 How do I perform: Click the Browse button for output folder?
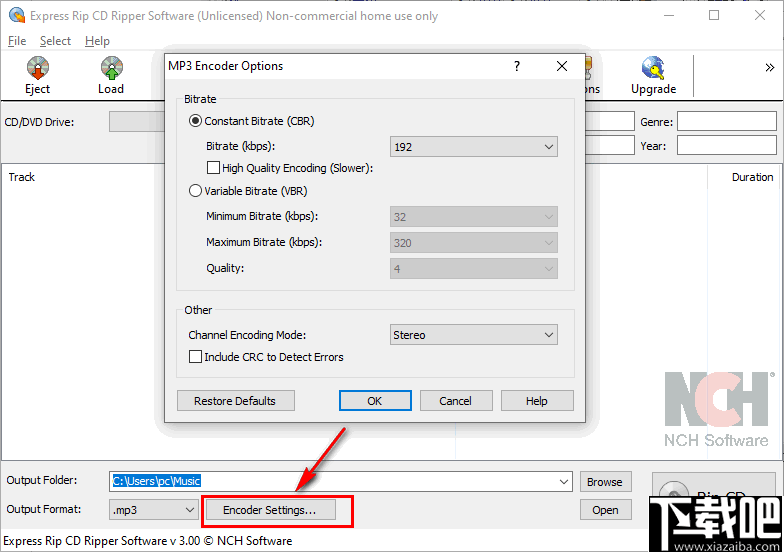coord(605,482)
